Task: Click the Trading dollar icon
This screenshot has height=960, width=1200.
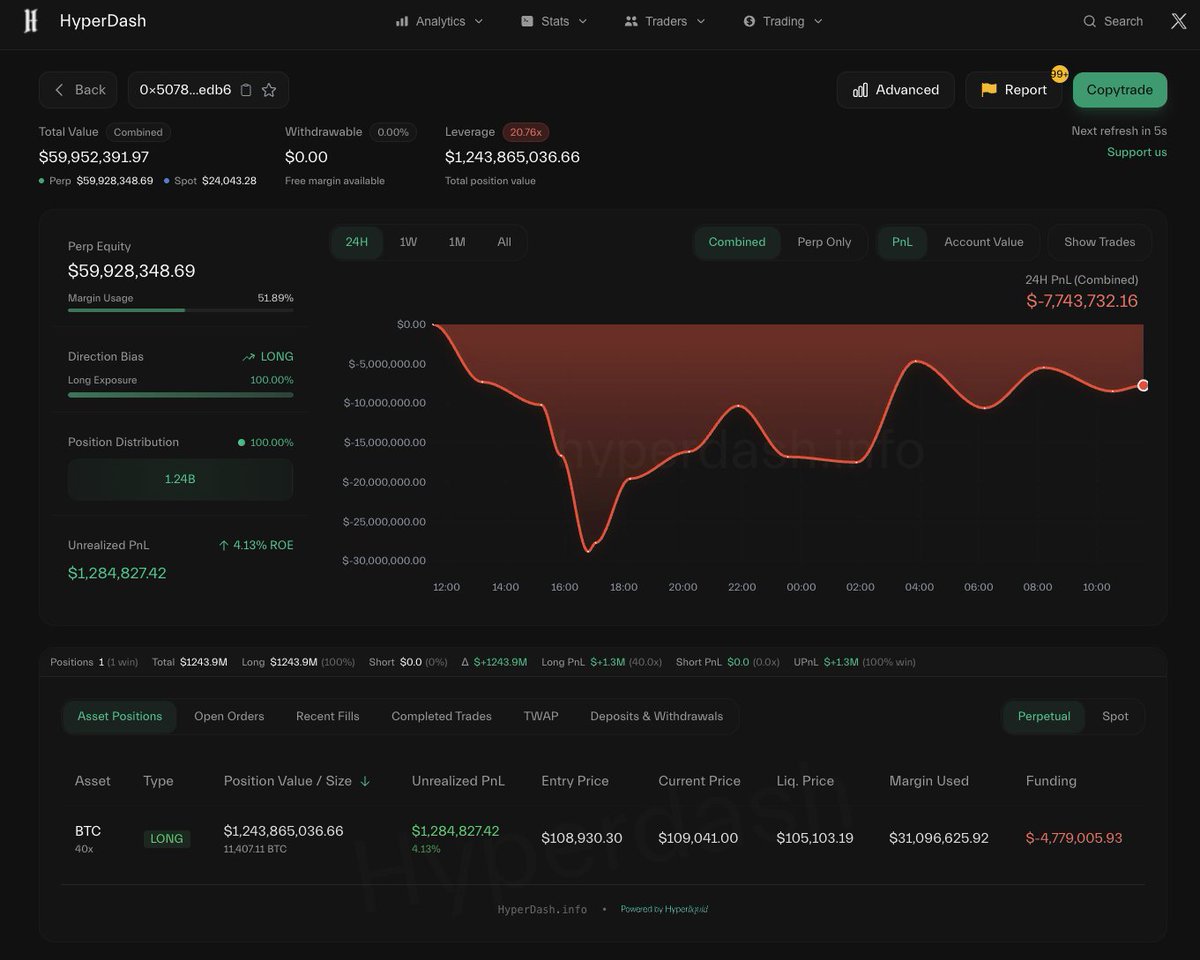Action: [749, 21]
